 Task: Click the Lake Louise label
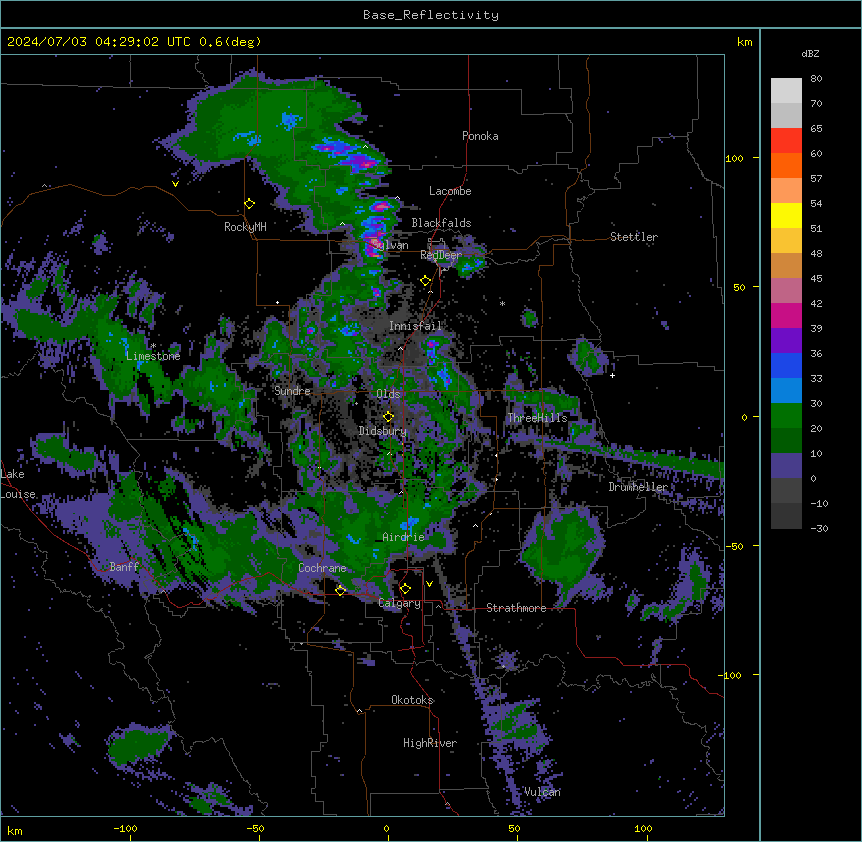click(x=18, y=484)
